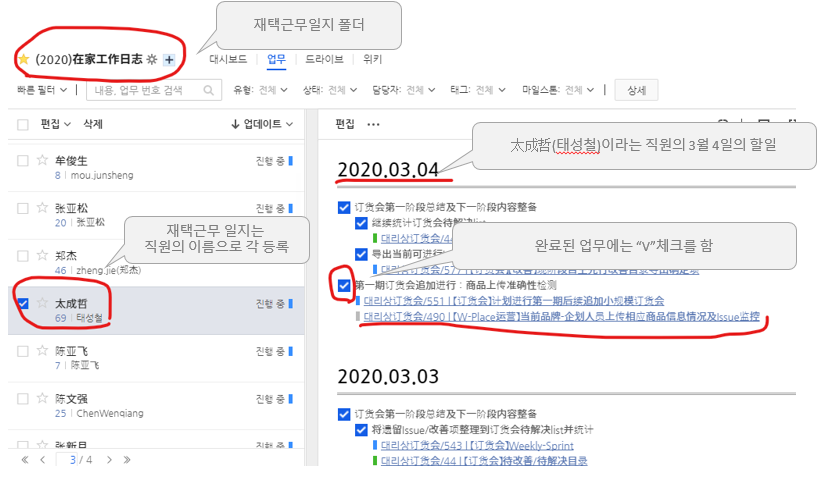Image resolution: width=822 pixels, height=481 pixels.
Task: Star the 牟俊生 task
Action: tap(42, 160)
